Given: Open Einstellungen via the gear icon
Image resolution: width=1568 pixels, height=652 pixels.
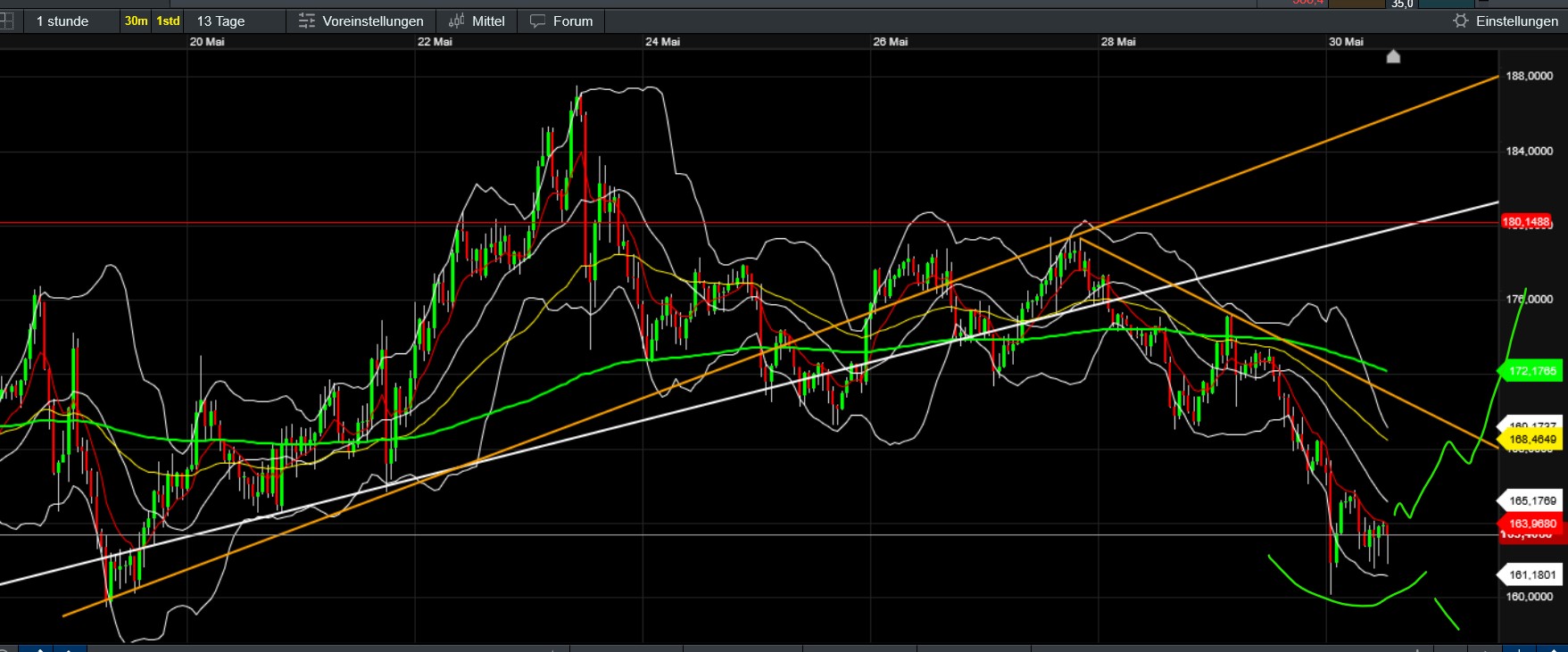Looking at the screenshot, I should point(1461,21).
